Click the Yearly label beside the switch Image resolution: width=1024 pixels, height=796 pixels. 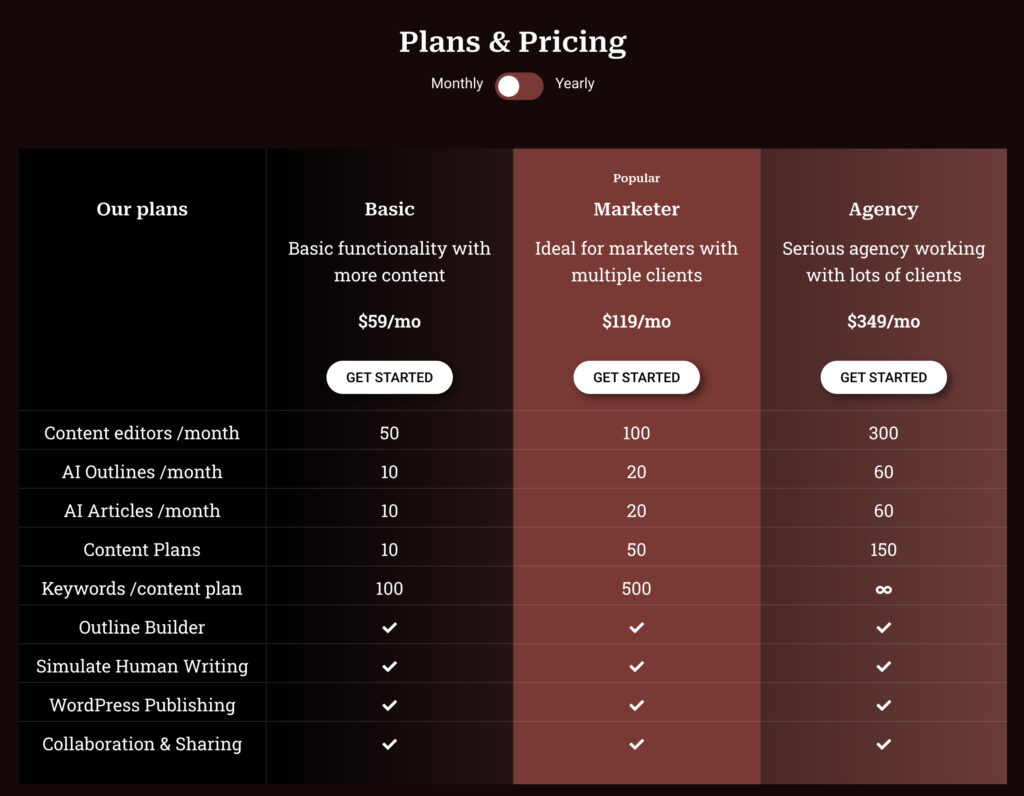tap(574, 84)
